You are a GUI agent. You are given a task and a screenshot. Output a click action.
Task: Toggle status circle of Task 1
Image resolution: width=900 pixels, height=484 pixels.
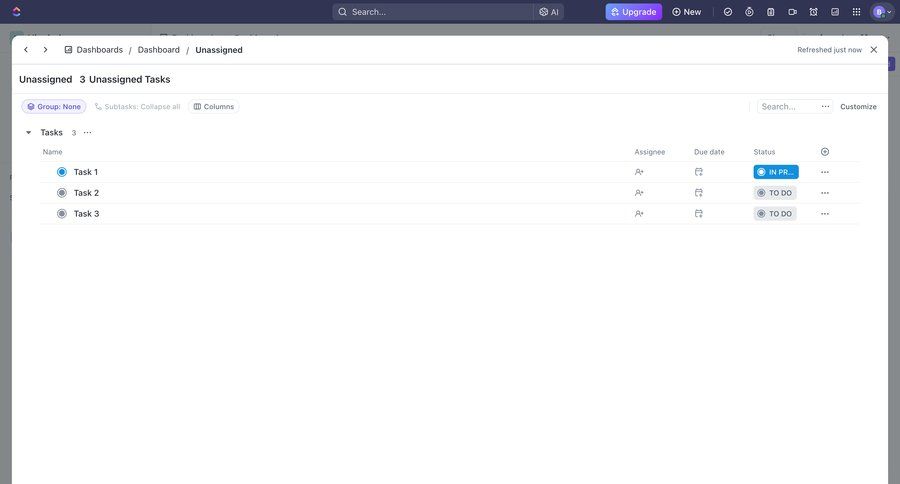coord(62,172)
